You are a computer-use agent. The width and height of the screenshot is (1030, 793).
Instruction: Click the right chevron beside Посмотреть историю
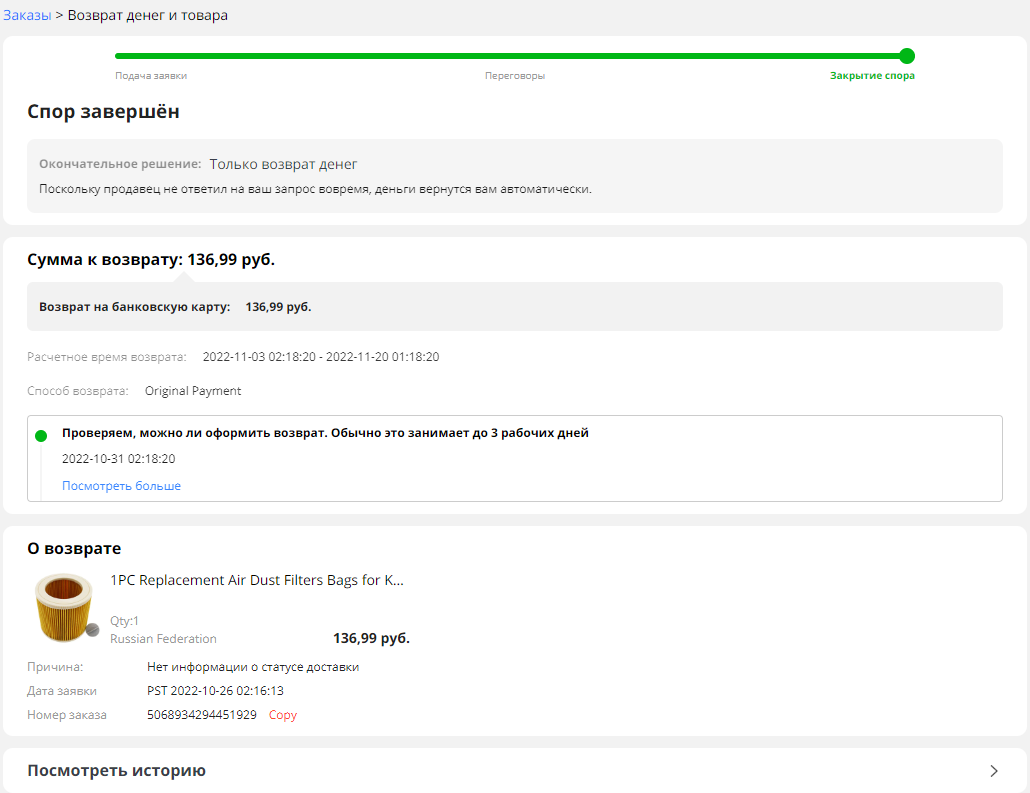[993, 771]
